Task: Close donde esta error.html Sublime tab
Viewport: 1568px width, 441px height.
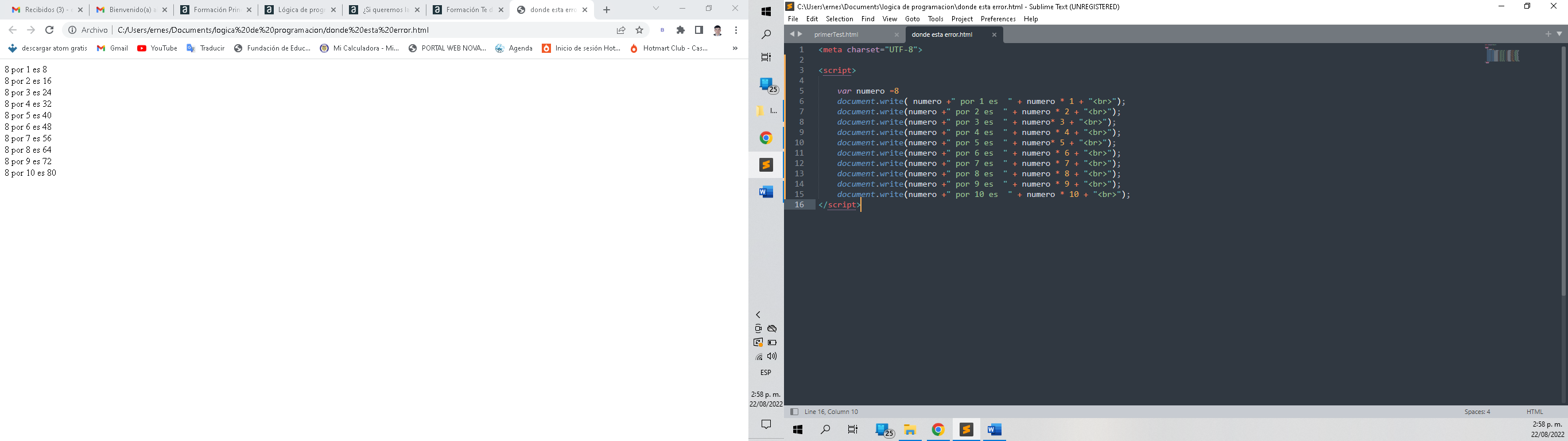Action: click(994, 34)
